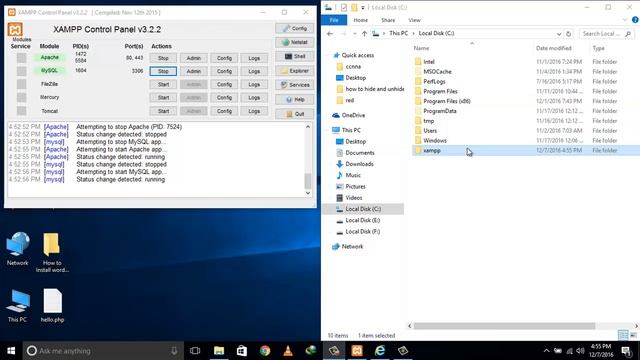
Task: Open VLC from the taskbar
Action: pos(288,351)
